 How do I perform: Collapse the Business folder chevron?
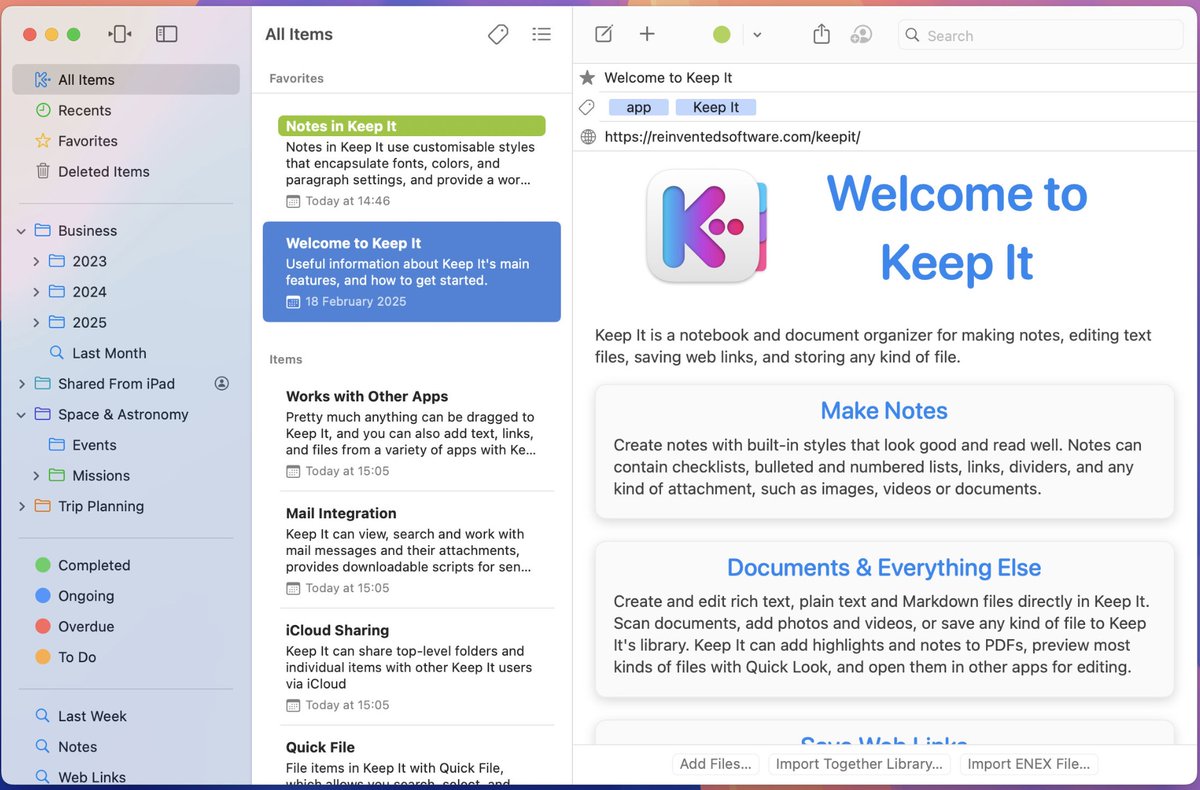[x=21, y=231]
